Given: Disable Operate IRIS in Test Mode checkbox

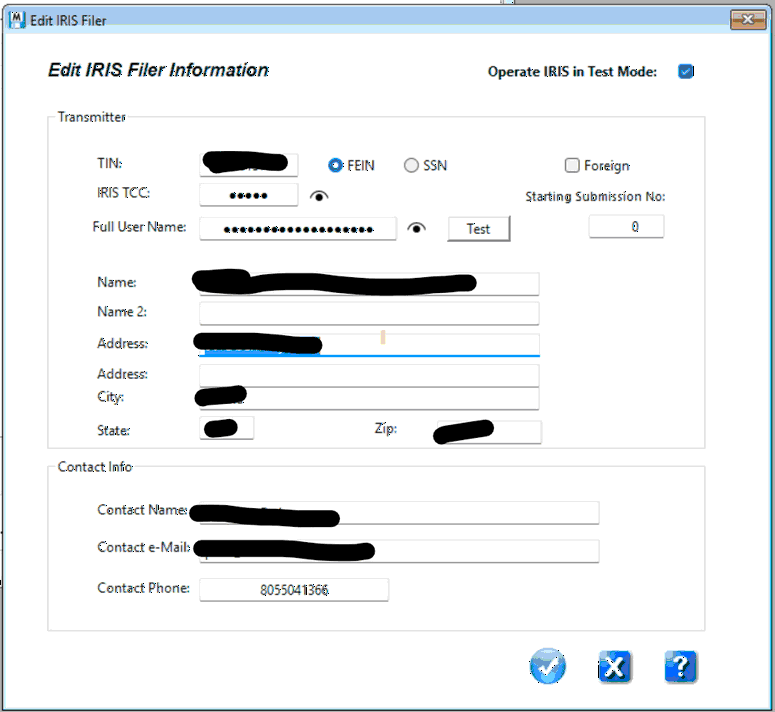Looking at the screenshot, I should (x=685, y=71).
